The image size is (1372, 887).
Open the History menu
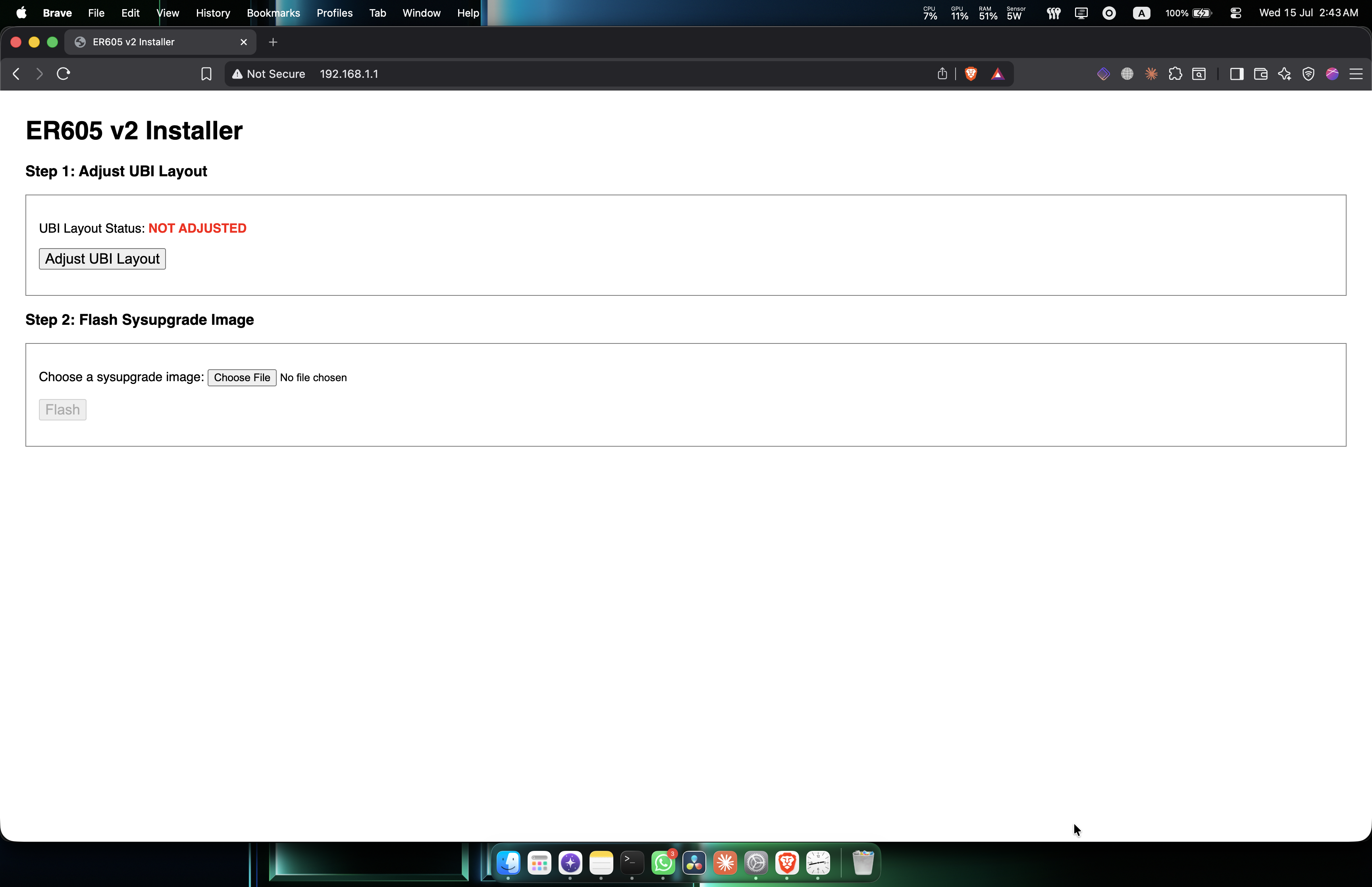[213, 13]
